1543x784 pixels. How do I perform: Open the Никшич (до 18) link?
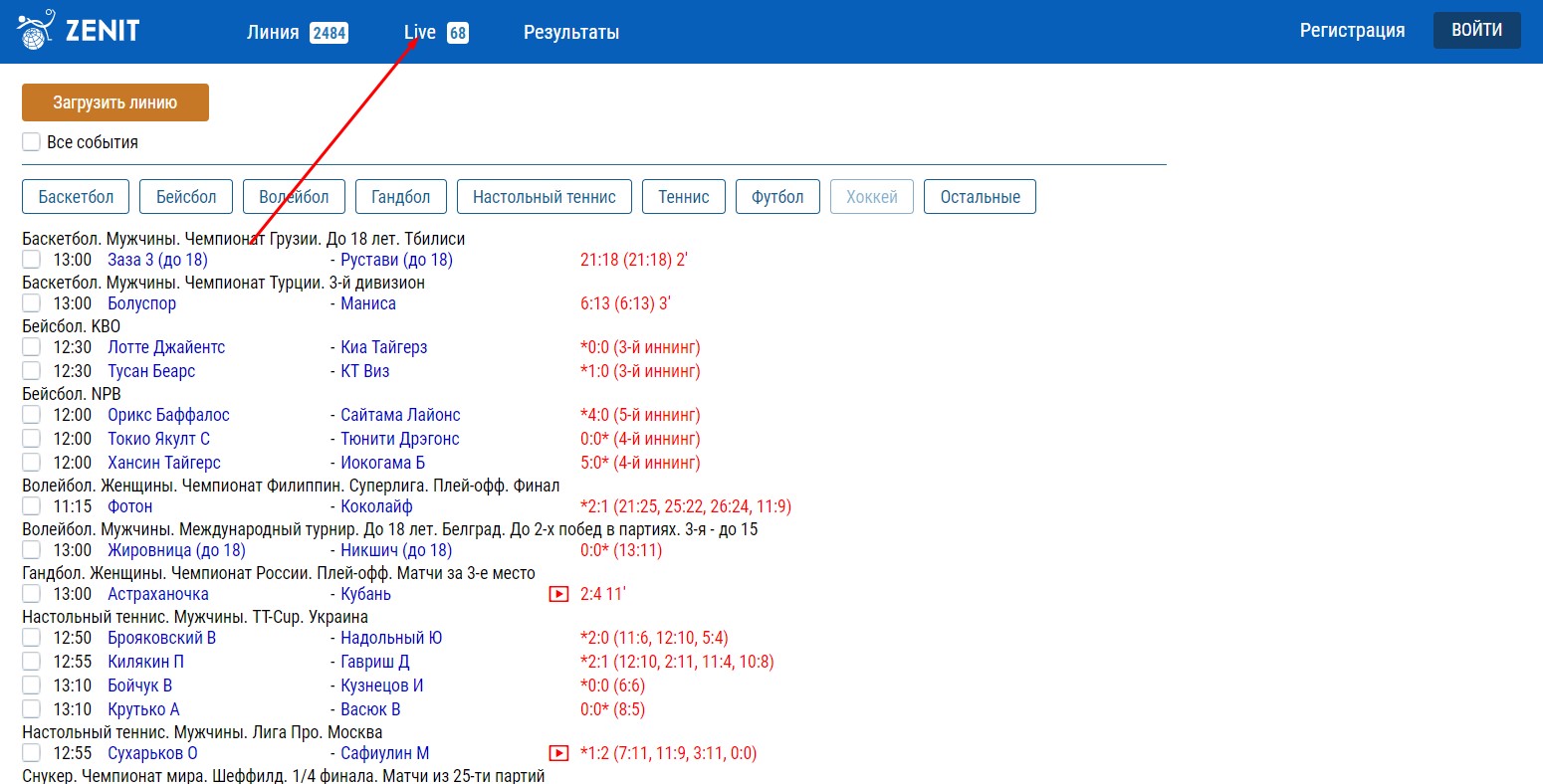point(396,550)
